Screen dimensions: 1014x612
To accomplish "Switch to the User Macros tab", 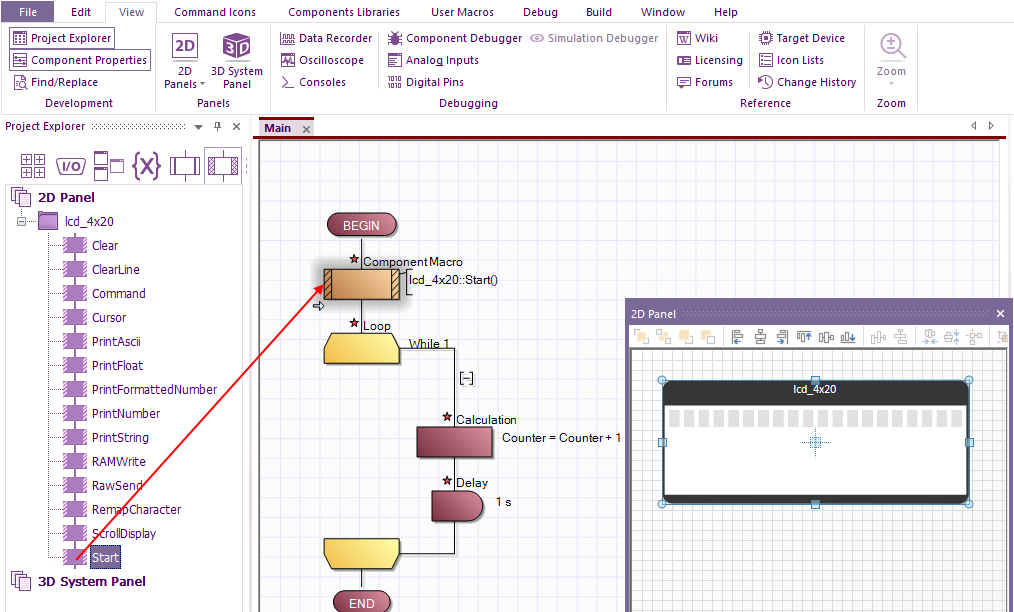I will (462, 12).
